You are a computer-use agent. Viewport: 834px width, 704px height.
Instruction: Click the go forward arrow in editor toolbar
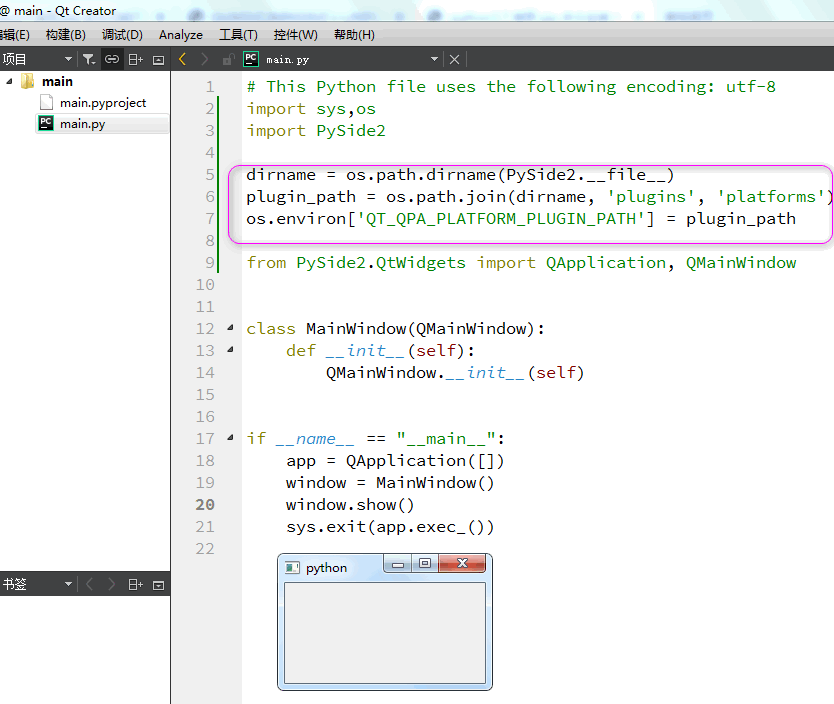click(204, 59)
